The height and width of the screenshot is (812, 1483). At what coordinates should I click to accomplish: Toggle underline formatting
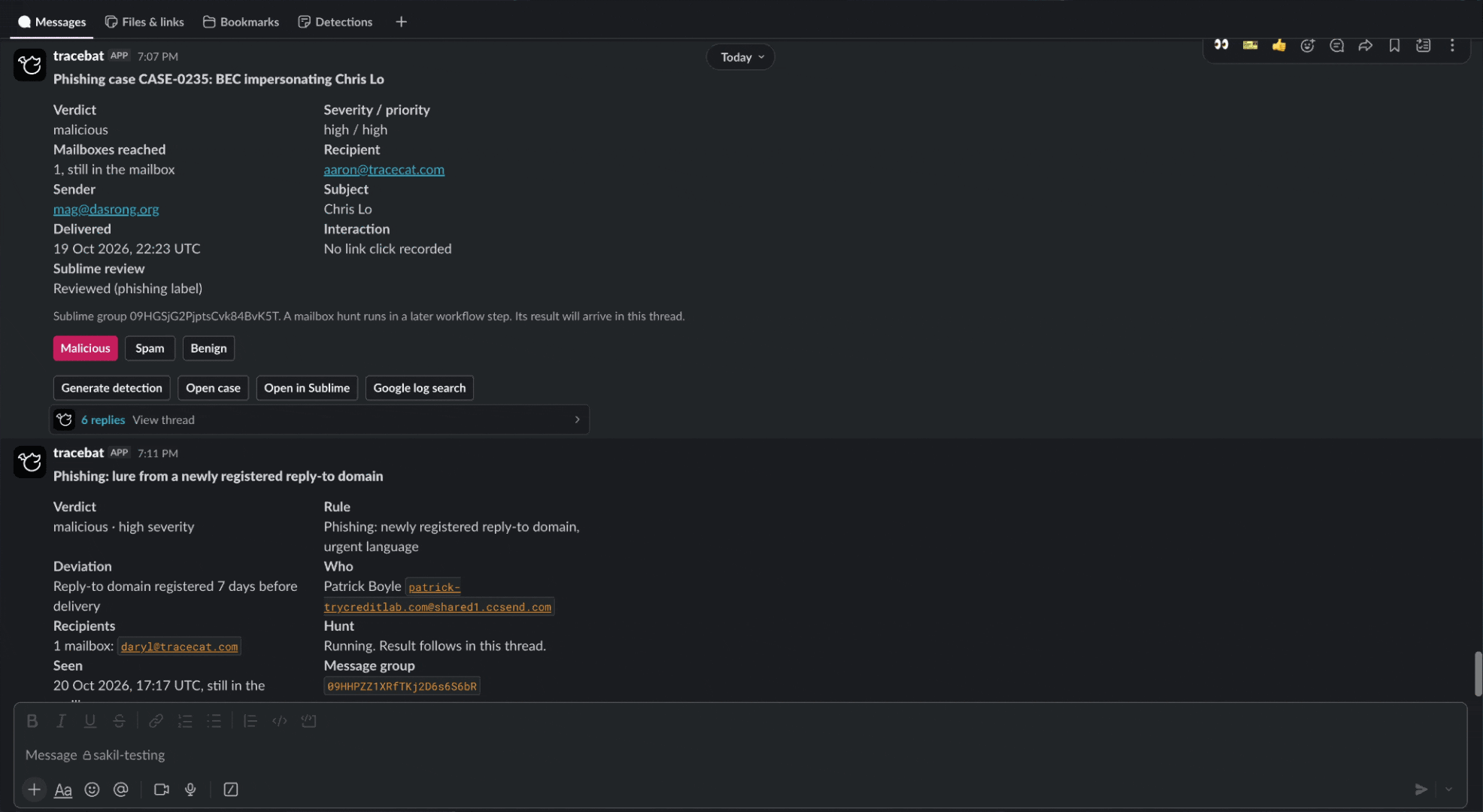(89, 721)
